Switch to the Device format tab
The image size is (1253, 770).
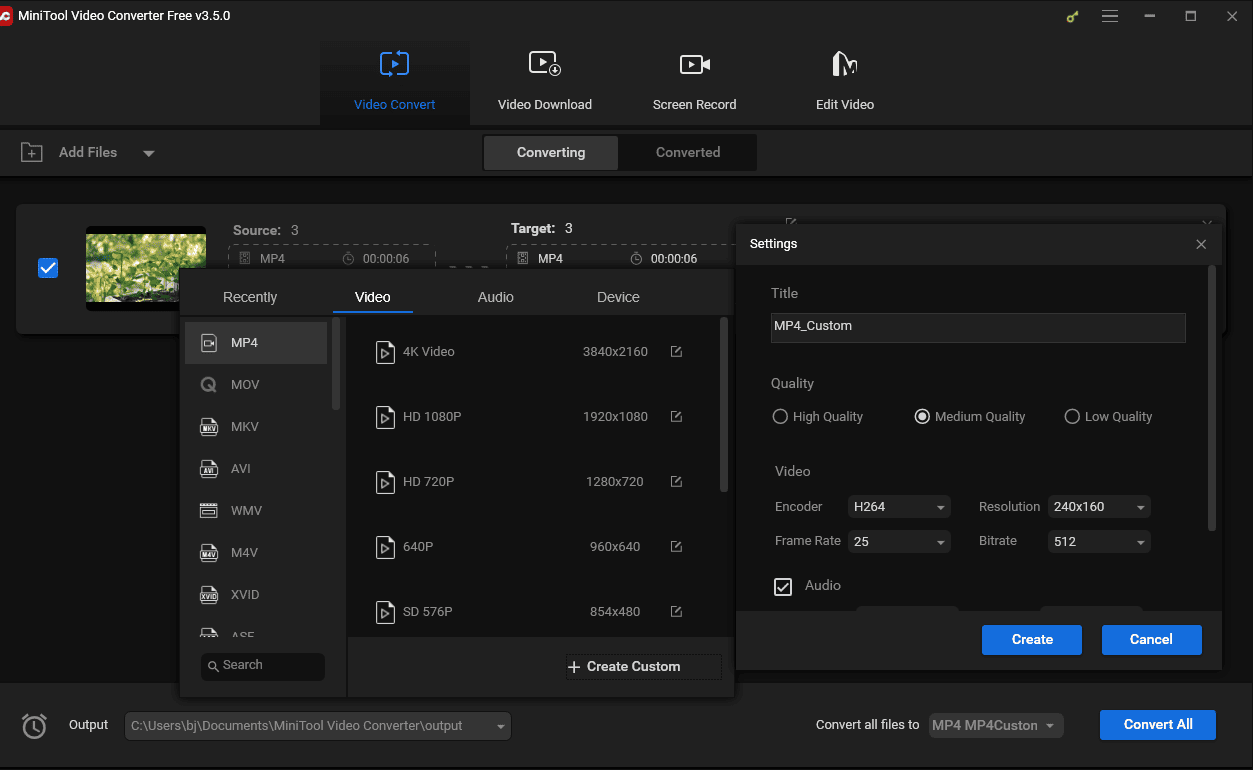(x=618, y=297)
